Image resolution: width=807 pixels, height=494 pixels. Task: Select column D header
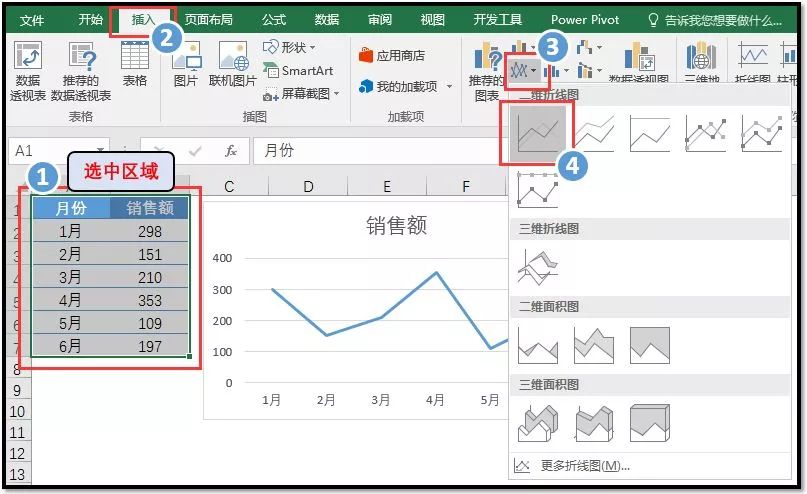click(x=308, y=186)
